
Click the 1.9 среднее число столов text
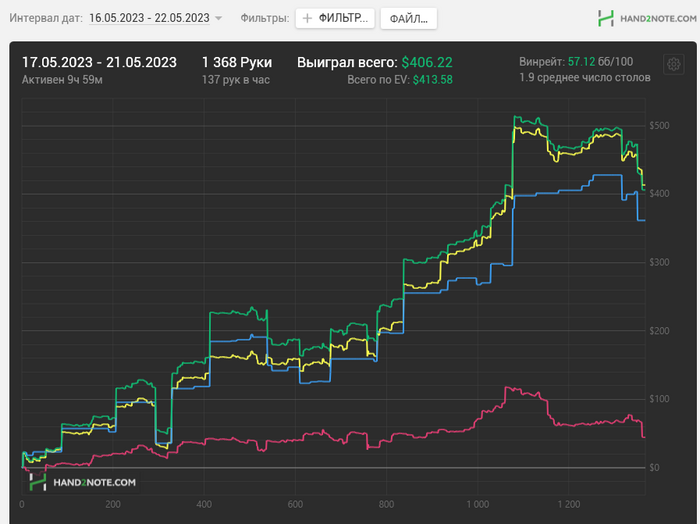pos(585,78)
